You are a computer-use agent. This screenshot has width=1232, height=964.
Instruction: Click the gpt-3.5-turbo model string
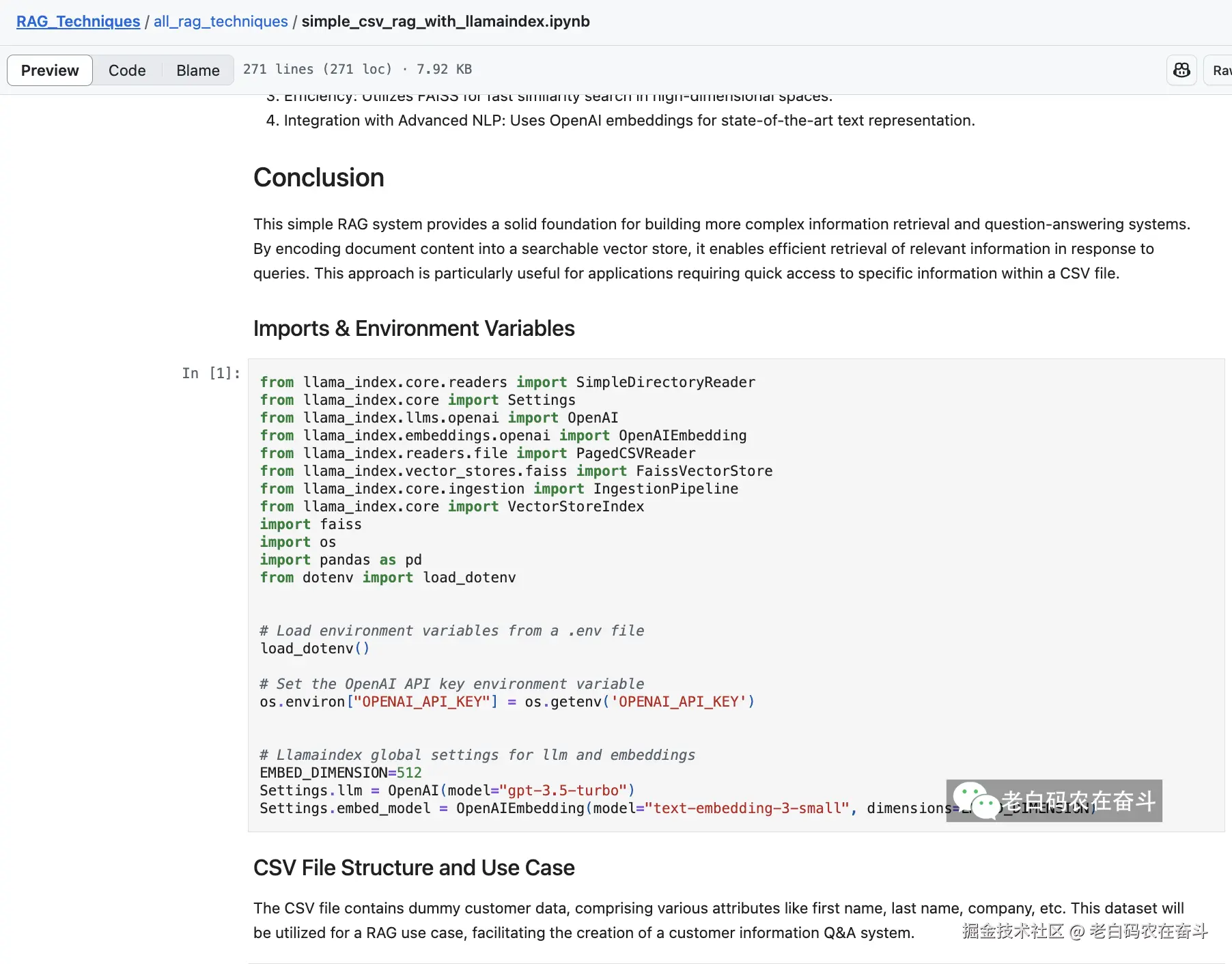(563, 791)
